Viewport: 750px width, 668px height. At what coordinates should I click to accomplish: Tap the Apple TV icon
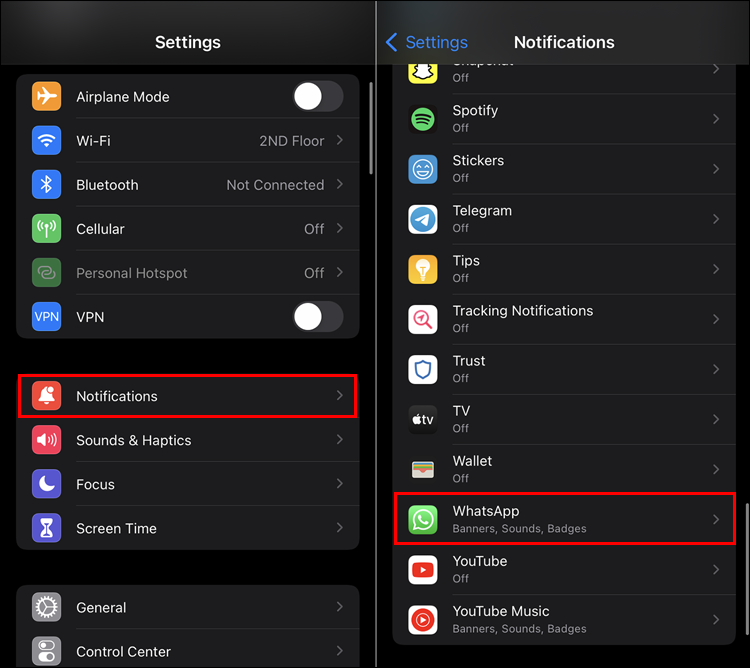point(423,419)
